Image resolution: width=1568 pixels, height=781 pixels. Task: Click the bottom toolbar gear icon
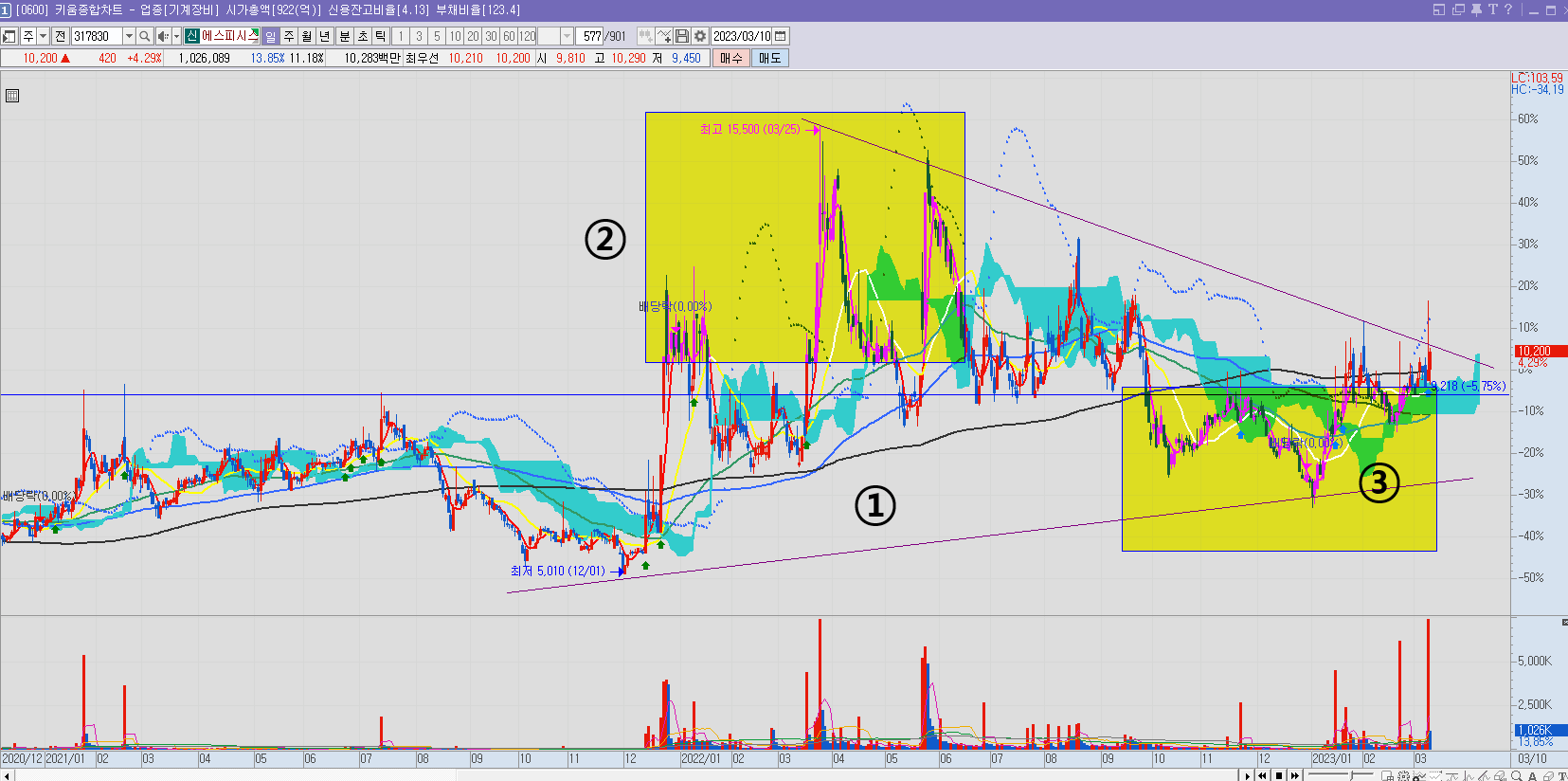[1403, 775]
